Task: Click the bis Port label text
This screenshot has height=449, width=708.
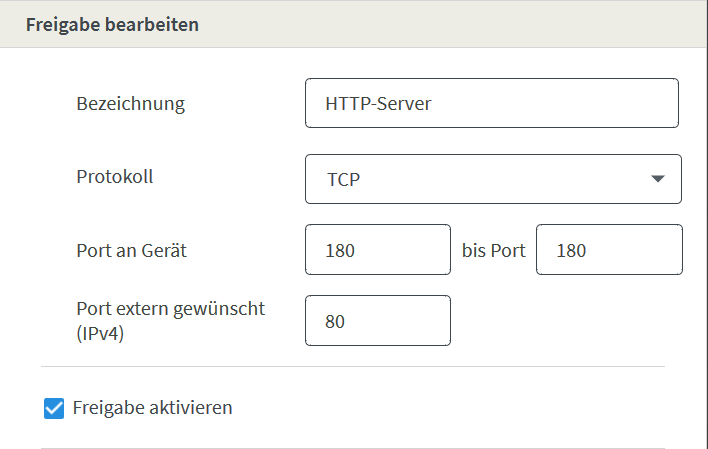Action: [494, 250]
